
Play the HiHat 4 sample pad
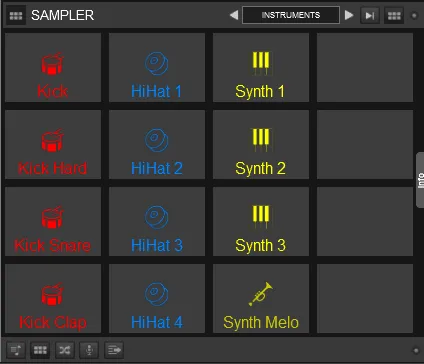157,298
